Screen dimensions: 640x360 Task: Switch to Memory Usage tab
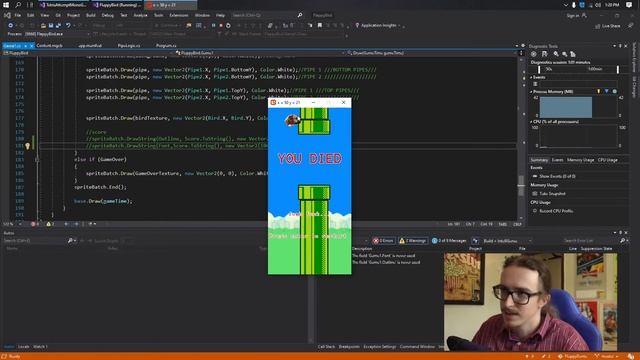click(580, 160)
